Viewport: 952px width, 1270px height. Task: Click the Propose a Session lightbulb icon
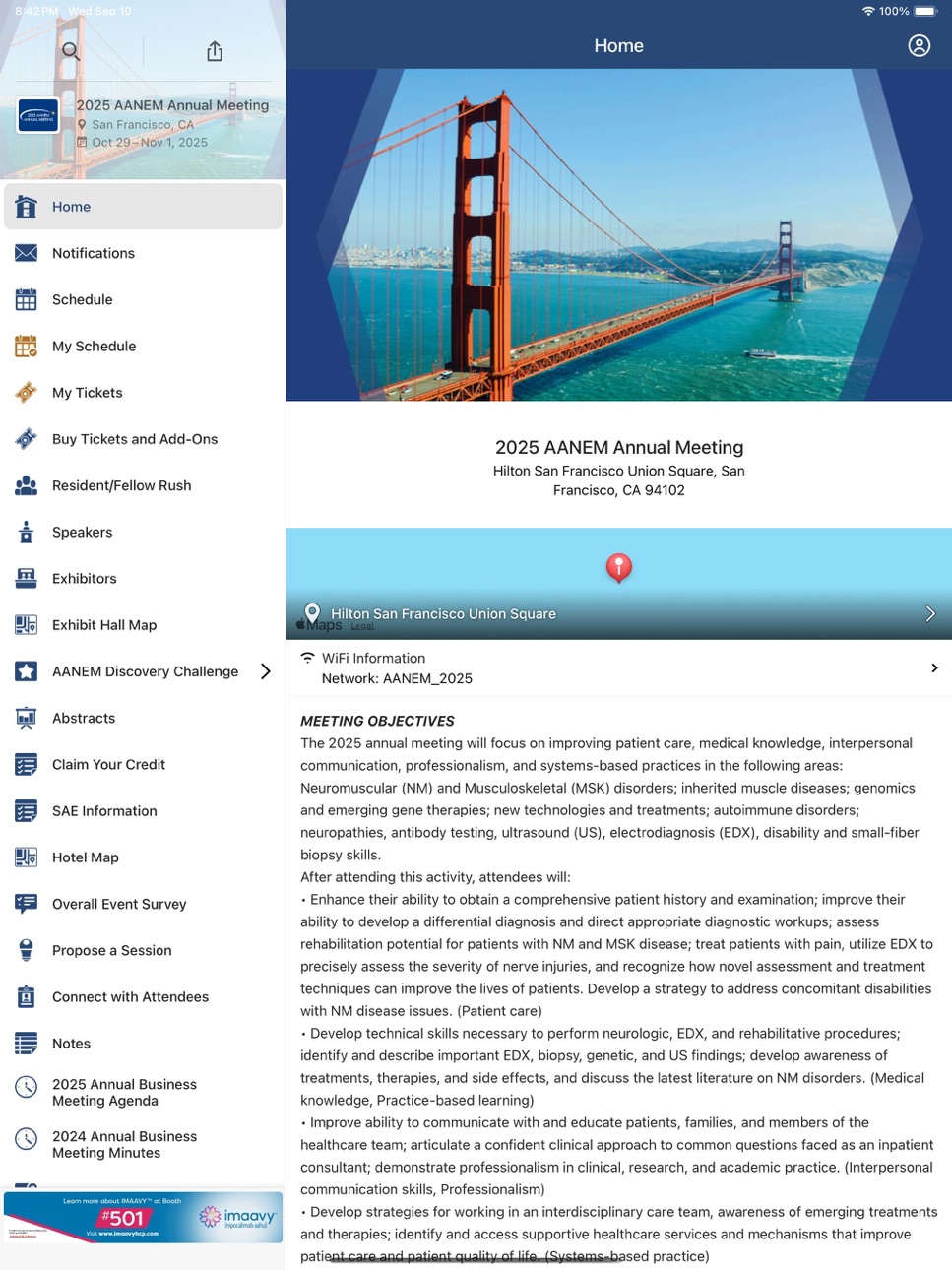click(x=27, y=950)
